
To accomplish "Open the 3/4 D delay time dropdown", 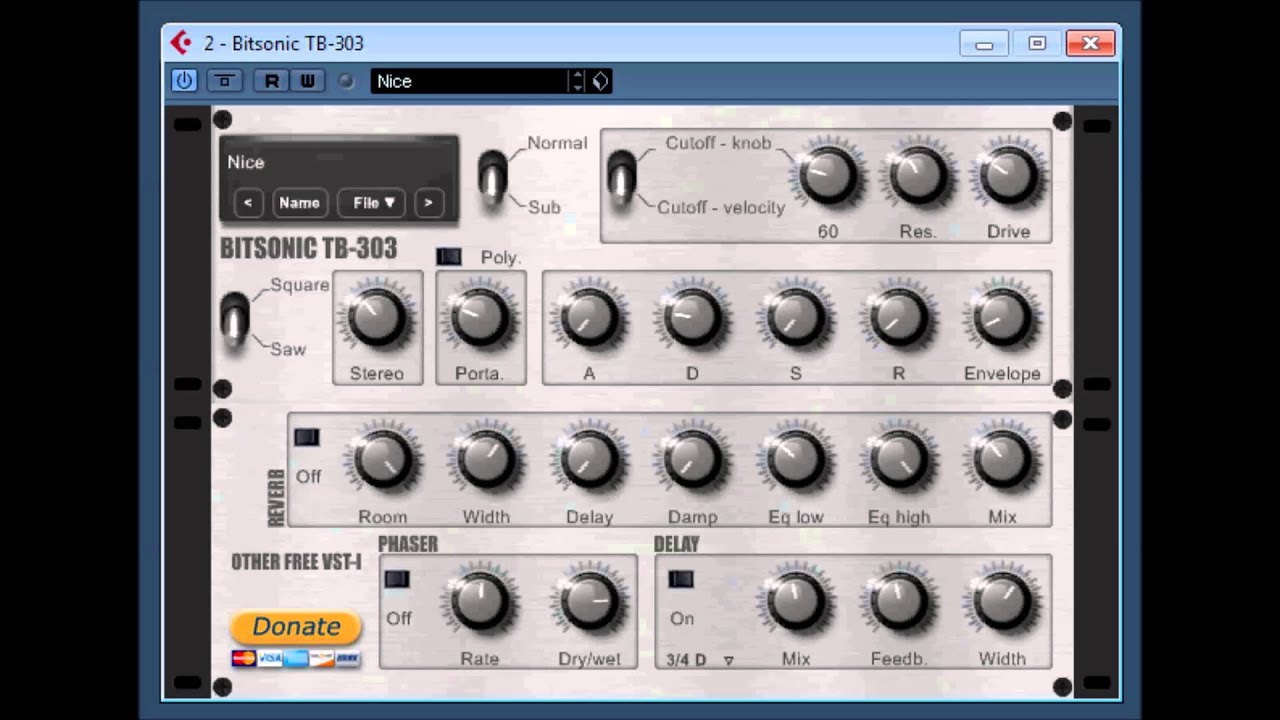I will pos(700,660).
